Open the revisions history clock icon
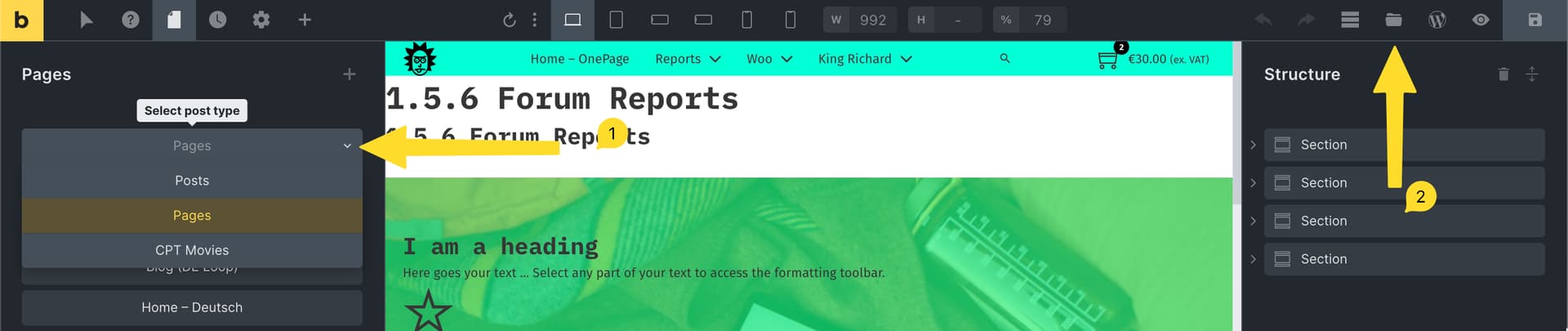 click(x=217, y=20)
